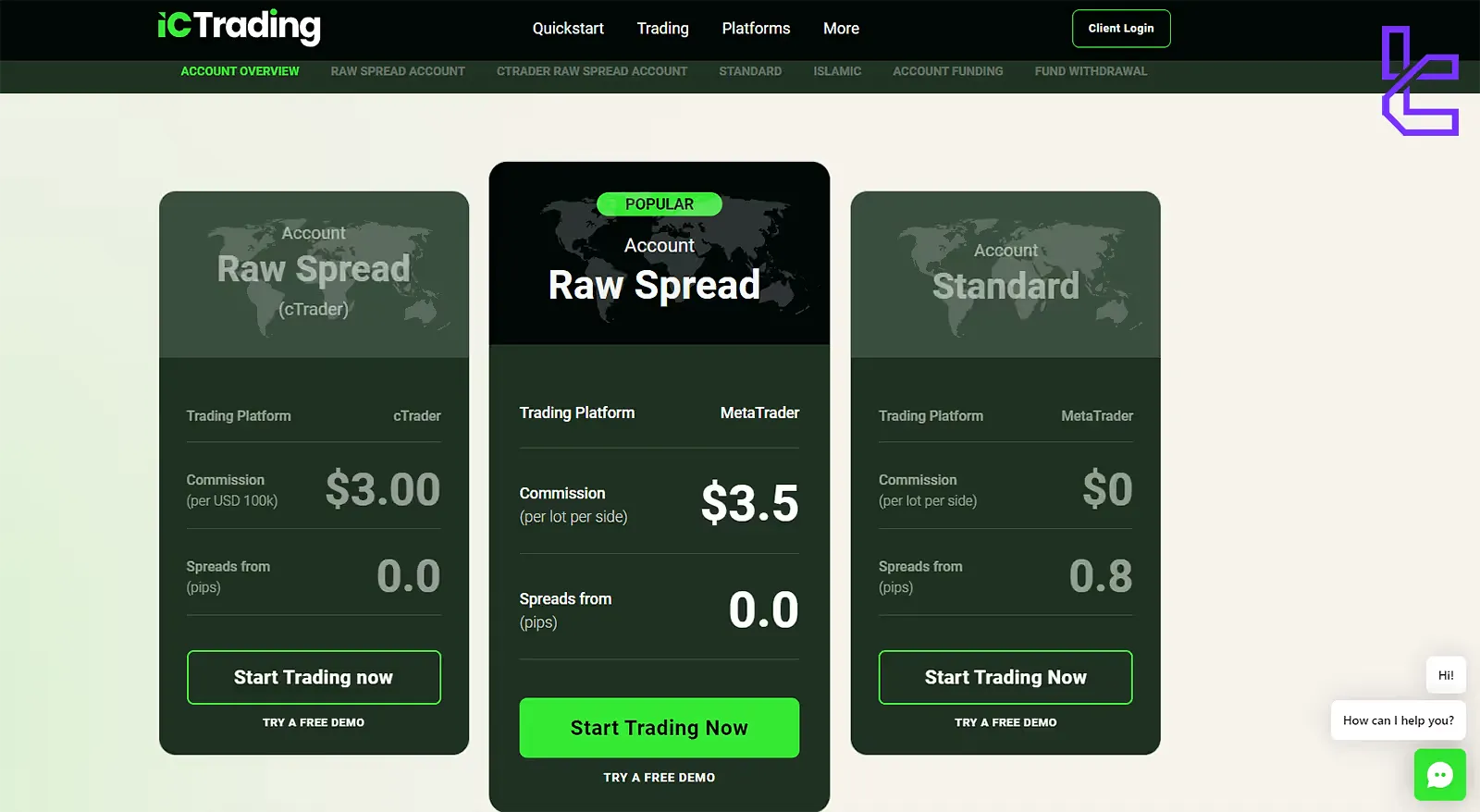Click the 0.8 spreads value
This screenshot has width=1480, height=812.
[x=1101, y=576]
